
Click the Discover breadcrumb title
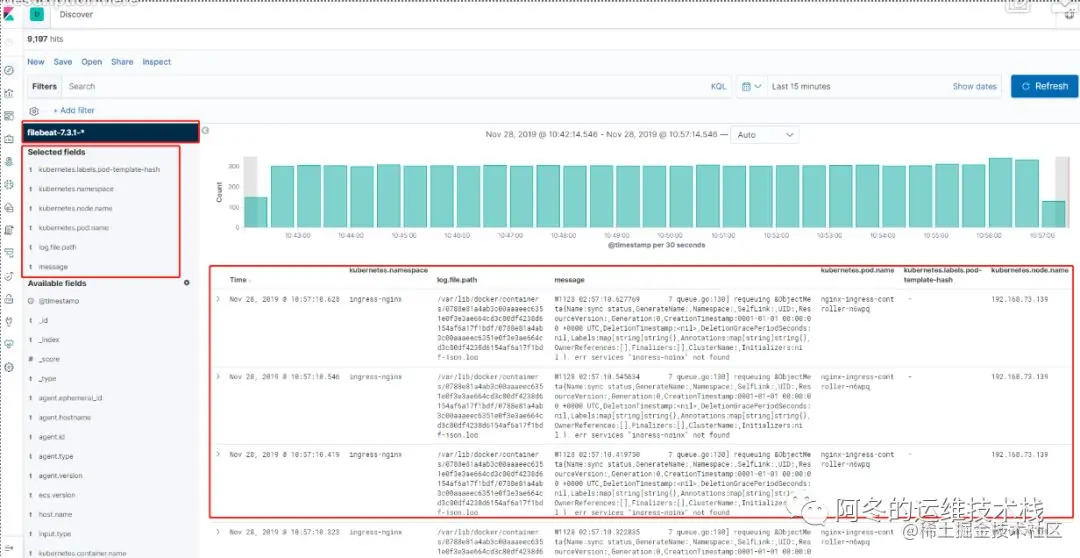tap(76, 14)
